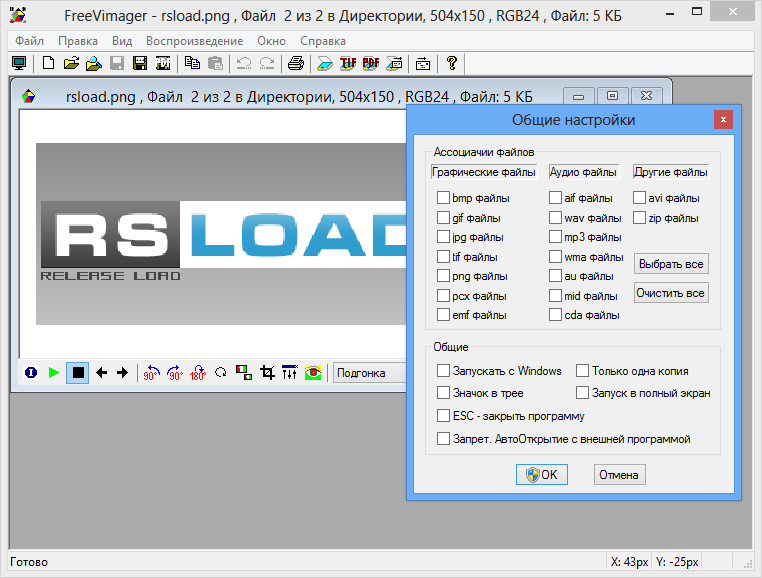The width and height of the screenshot is (762, 578).
Task: Confirm settings with OK button
Action: tap(542, 474)
